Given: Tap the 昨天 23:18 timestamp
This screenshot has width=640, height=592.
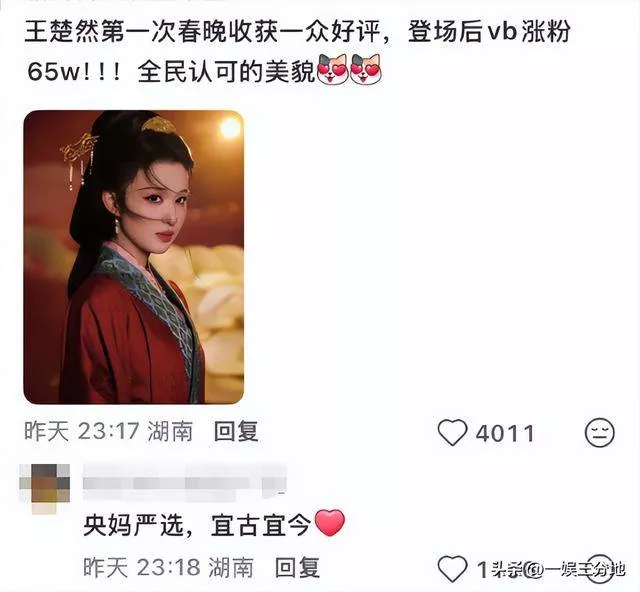Looking at the screenshot, I should (142, 568).
